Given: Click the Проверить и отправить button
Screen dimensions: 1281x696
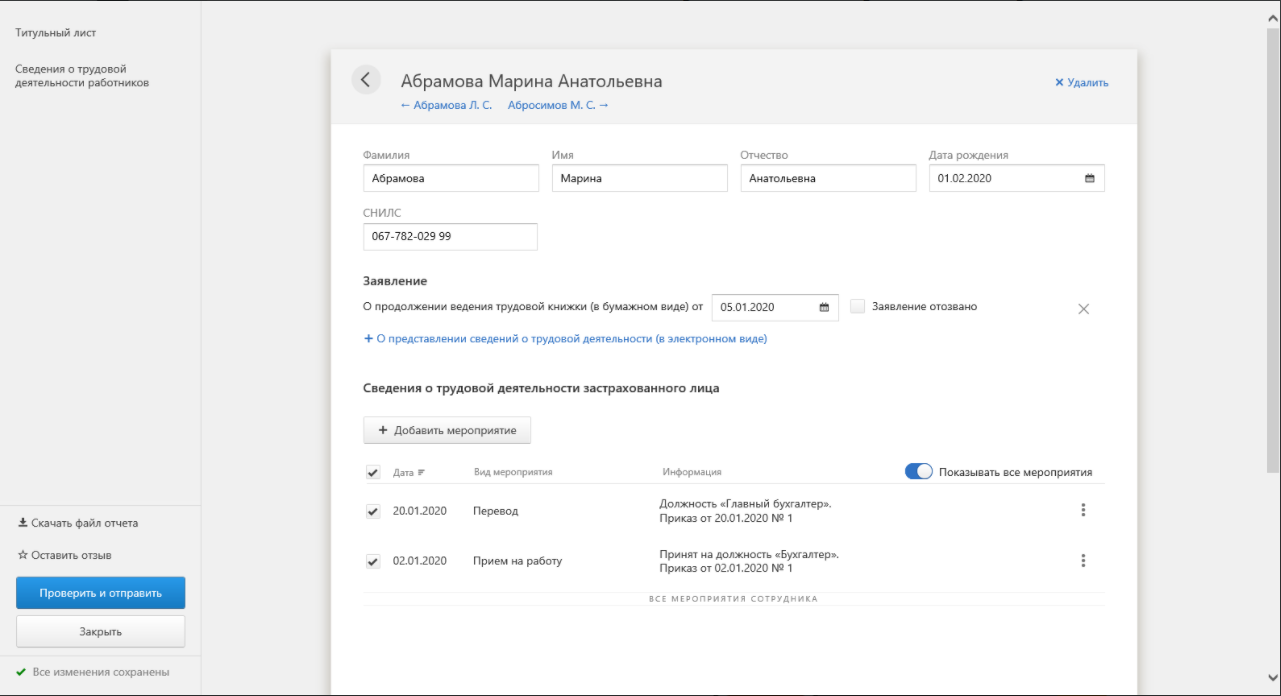Looking at the screenshot, I should pos(100,593).
